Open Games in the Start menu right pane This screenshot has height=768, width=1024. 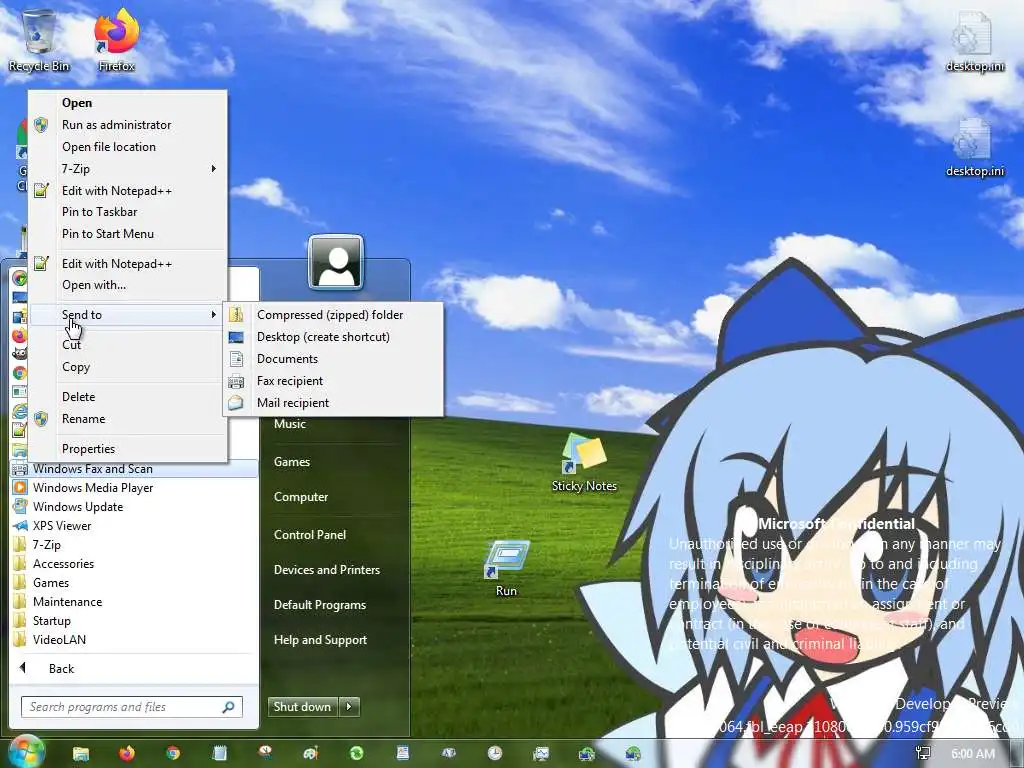pos(292,462)
